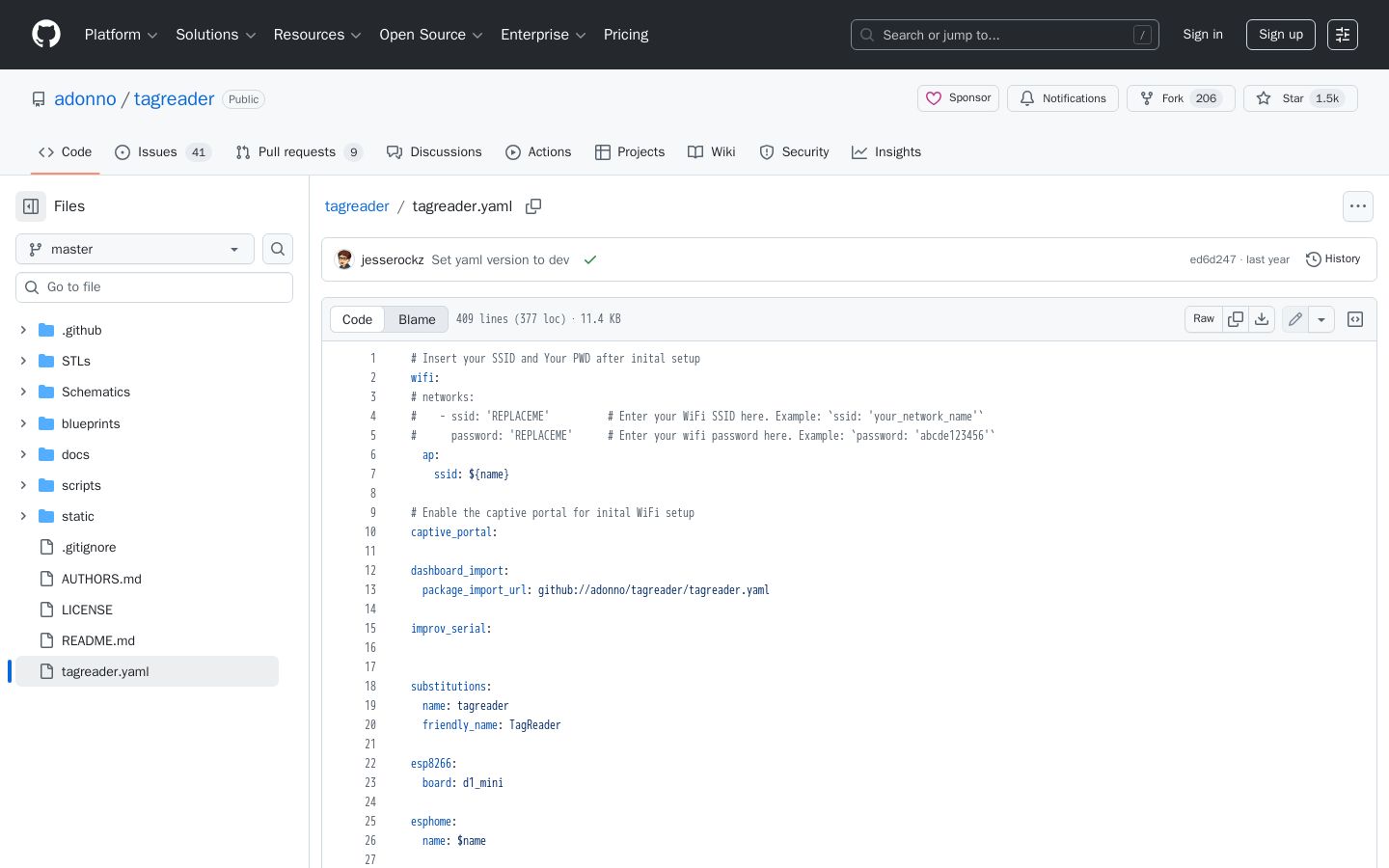Open the 'Set yaml version to dev' commit
The height and width of the screenshot is (868, 1389).
tap(501, 259)
